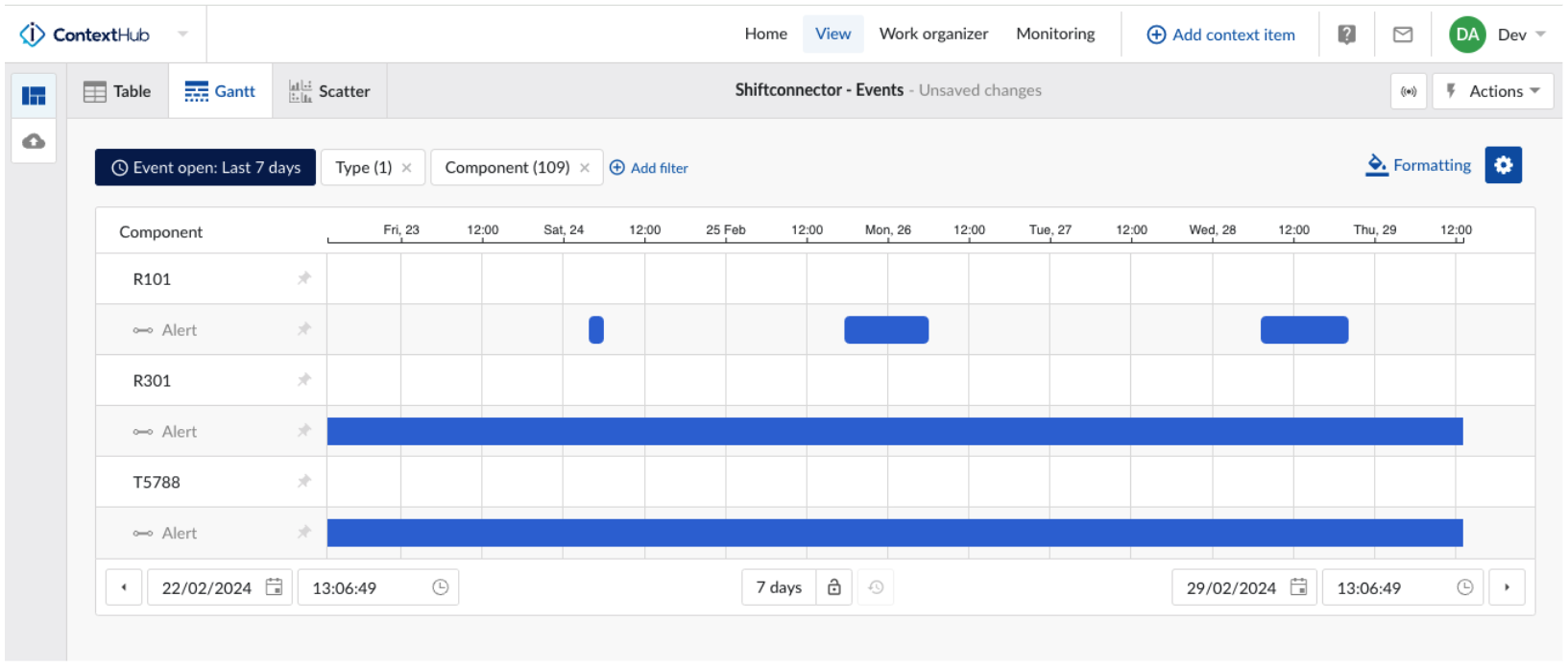This screenshot has width=1568, height=669.
Task: Click the end time clock icon
Action: click(1464, 587)
